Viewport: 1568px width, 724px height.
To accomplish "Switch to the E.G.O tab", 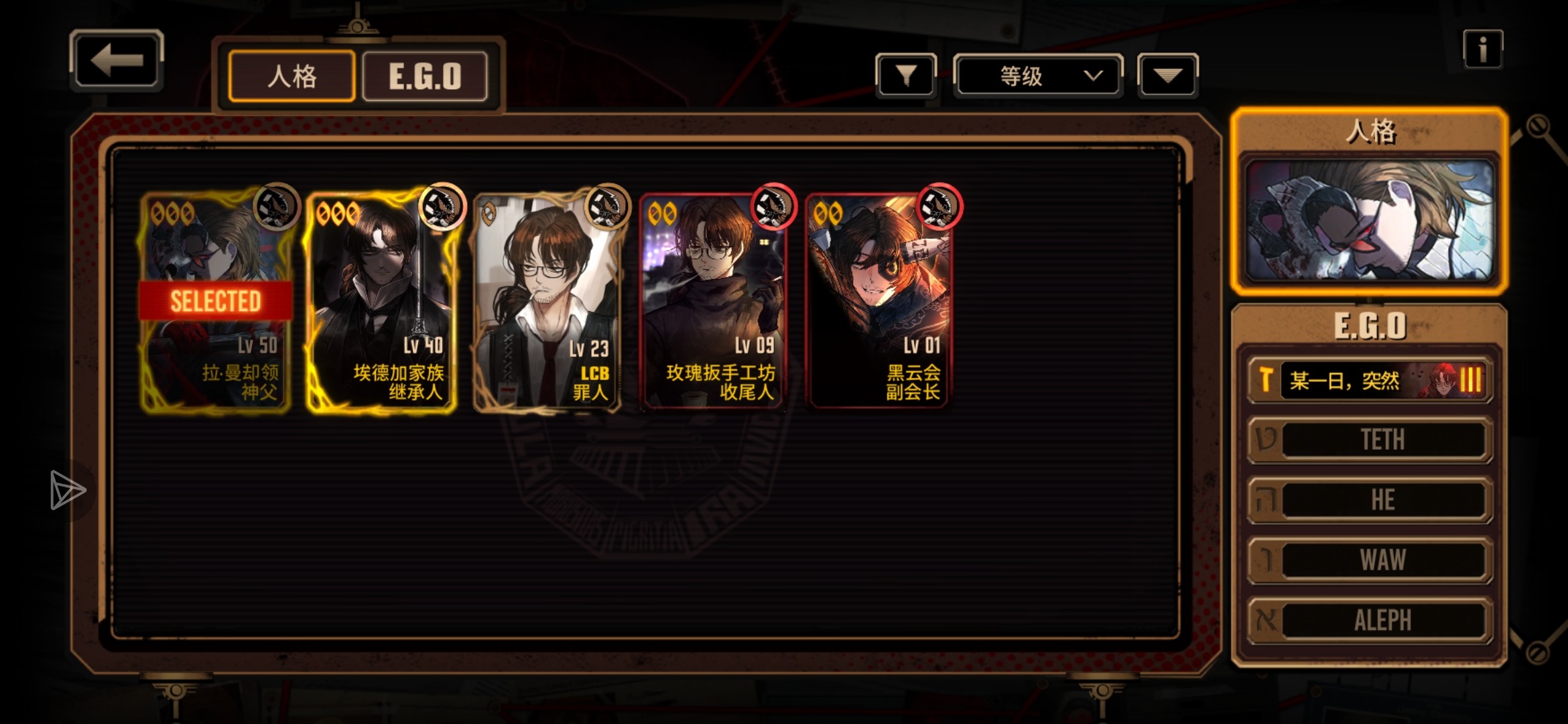I will pyautogui.click(x=425, y=76).
